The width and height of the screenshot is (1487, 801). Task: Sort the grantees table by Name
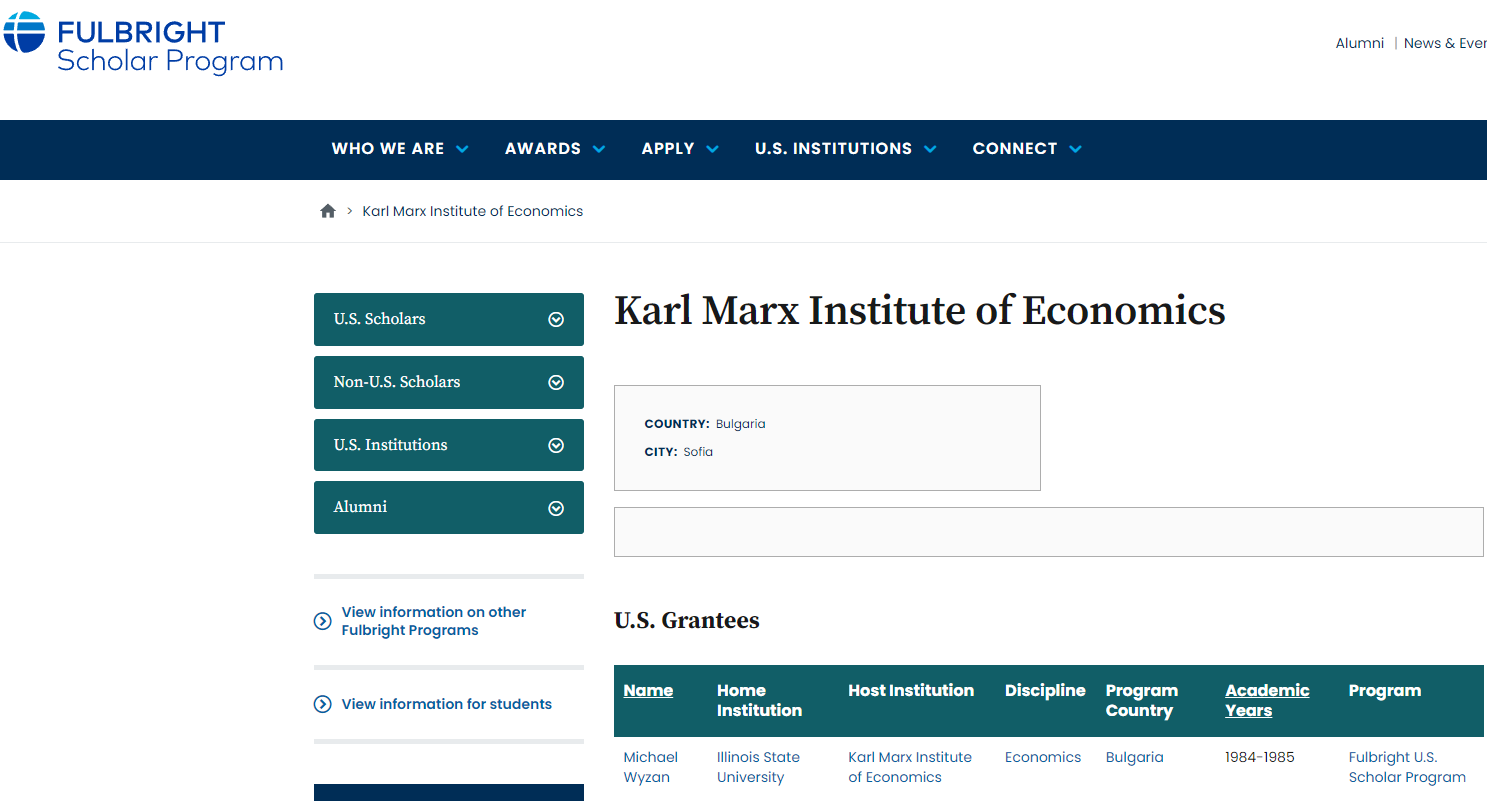click(648, 691)
